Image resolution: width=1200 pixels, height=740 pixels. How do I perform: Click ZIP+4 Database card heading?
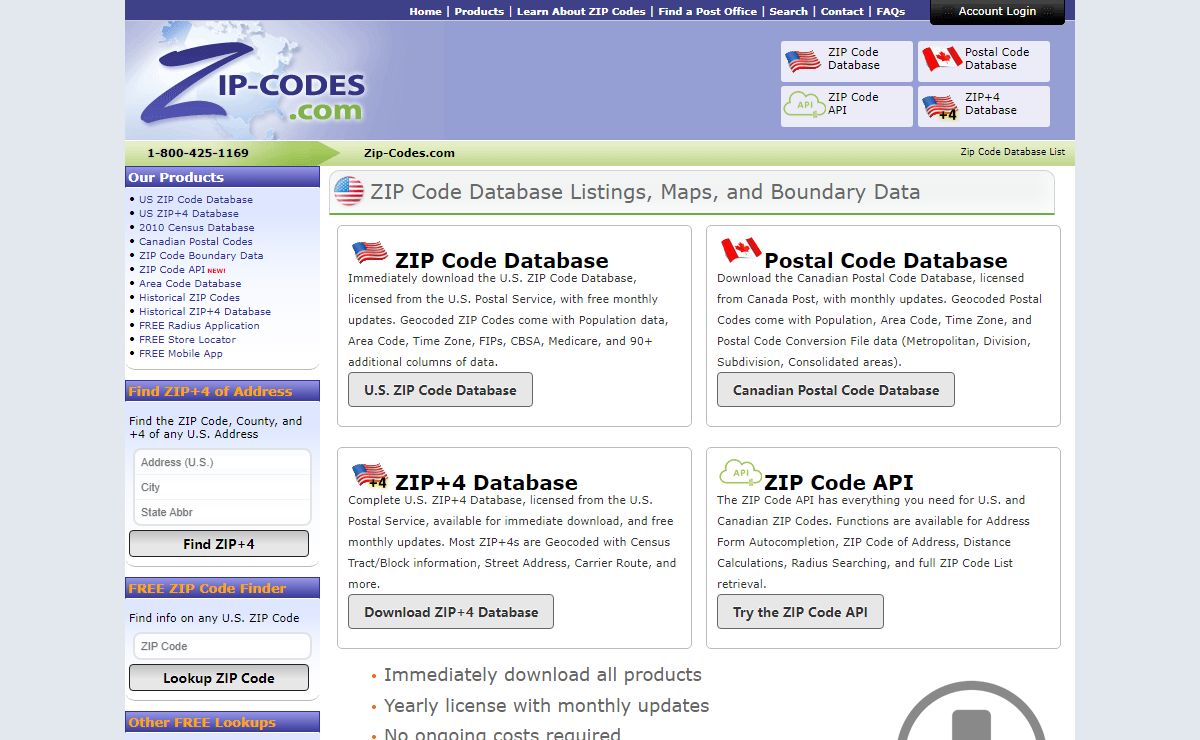coord(487,483)
